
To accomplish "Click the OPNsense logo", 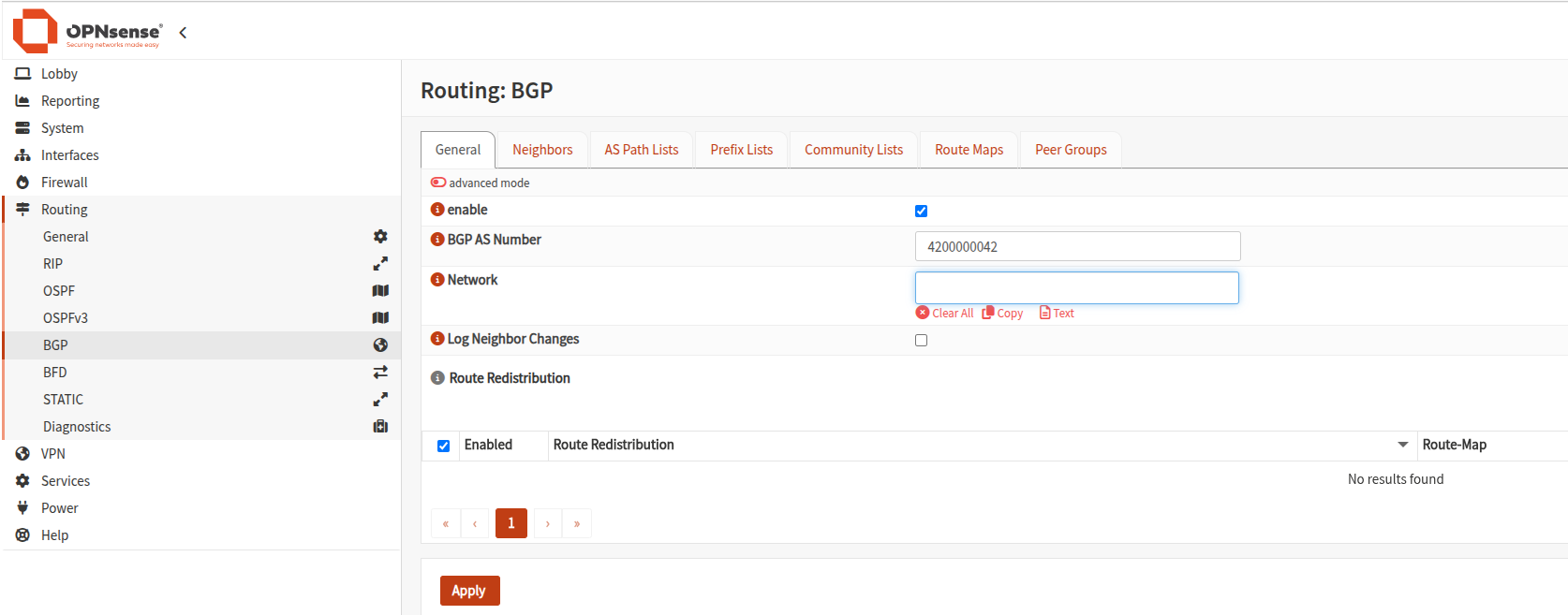I will tap(87, 31).
